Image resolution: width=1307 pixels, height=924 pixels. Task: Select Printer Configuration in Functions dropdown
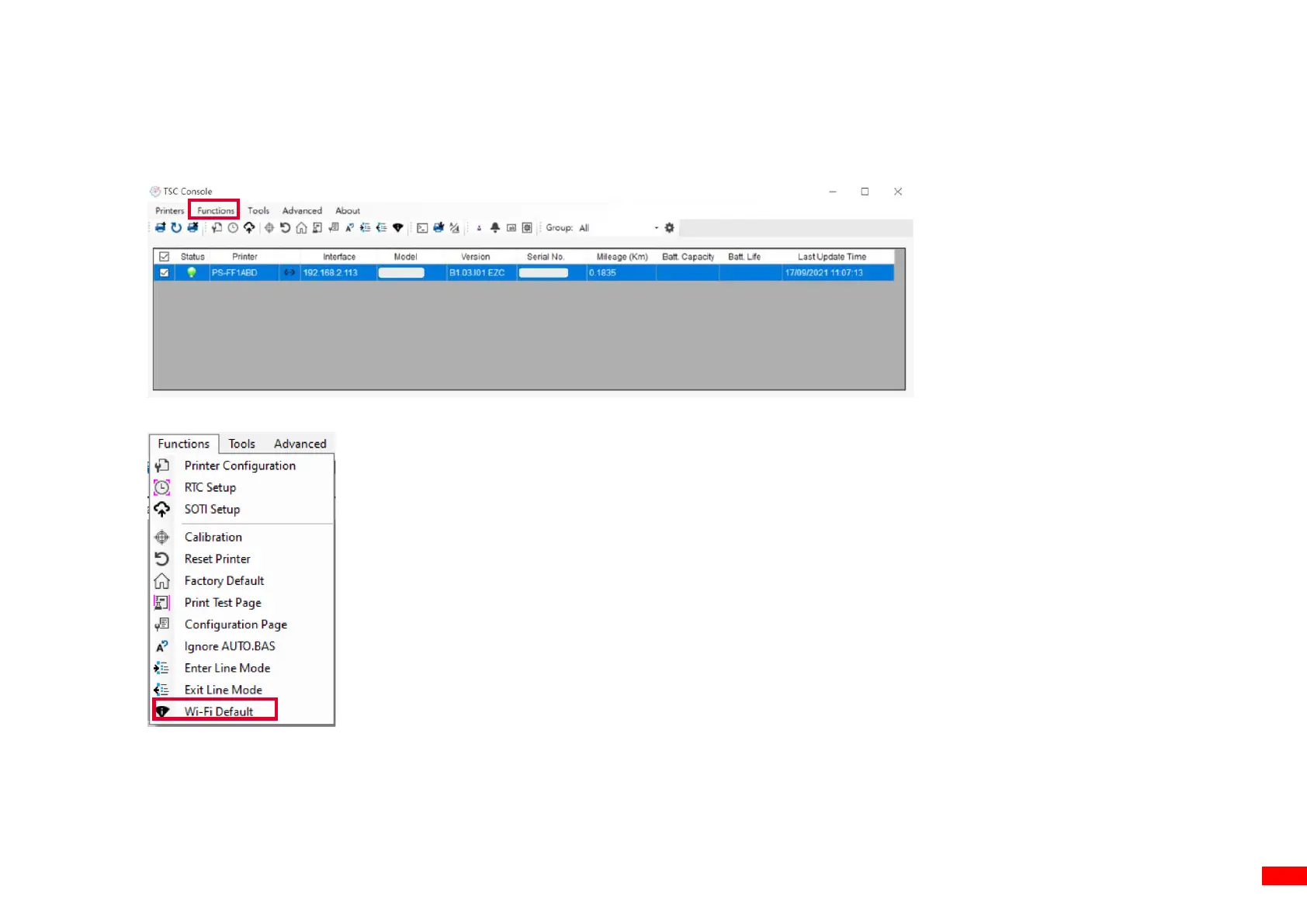click(x=242, y=465)
